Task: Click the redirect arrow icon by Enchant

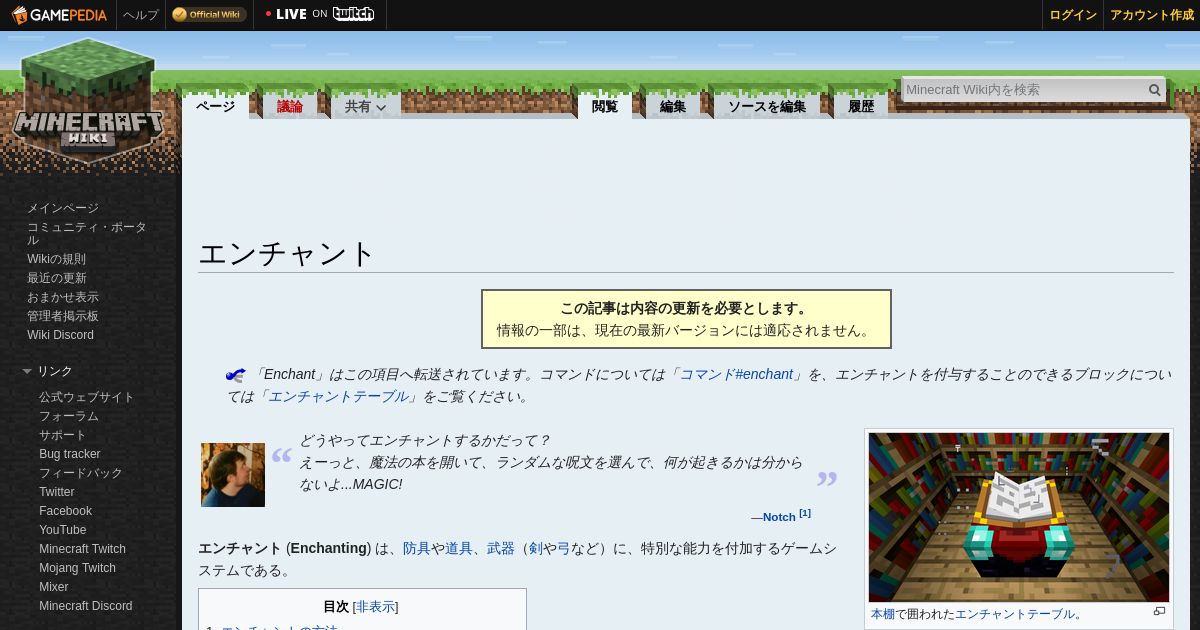Action: pos(236,375)
